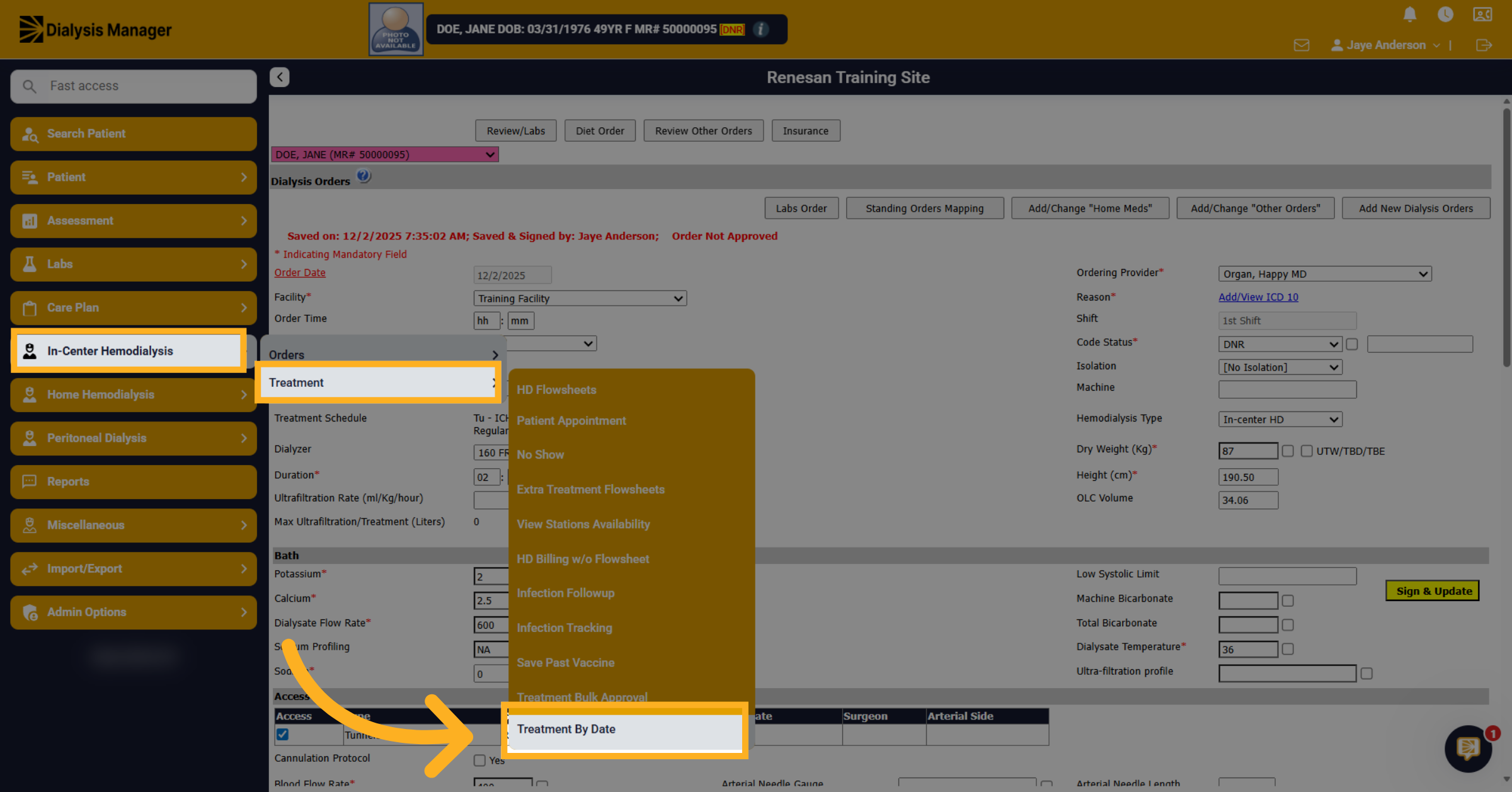Open the chat support bubble icon
The width and height of the screenshot is (1512, 792).
click(x=1469, y=748)
